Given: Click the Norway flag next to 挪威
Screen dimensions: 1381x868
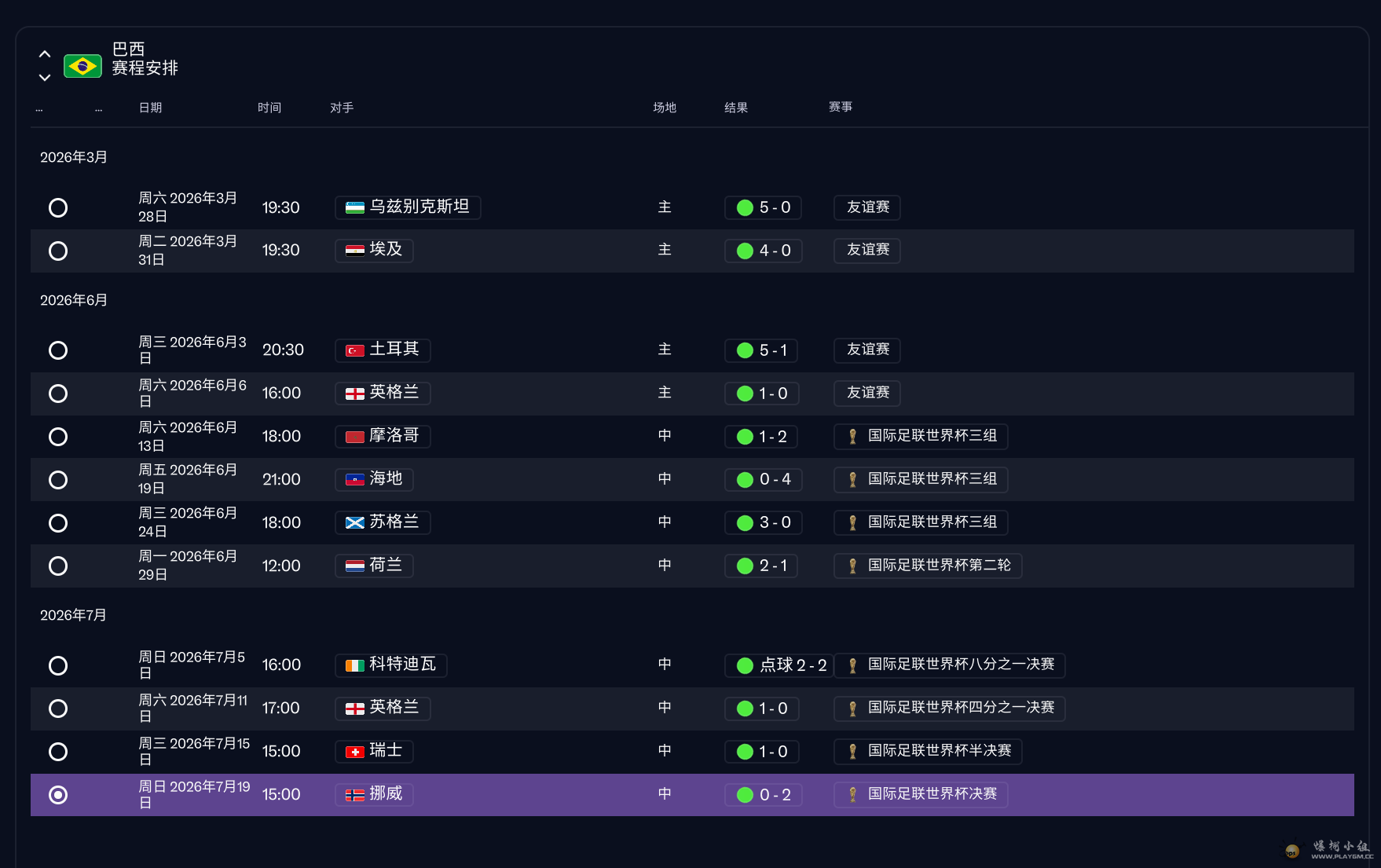Looking at the screenshot, I should click(355, 795).
